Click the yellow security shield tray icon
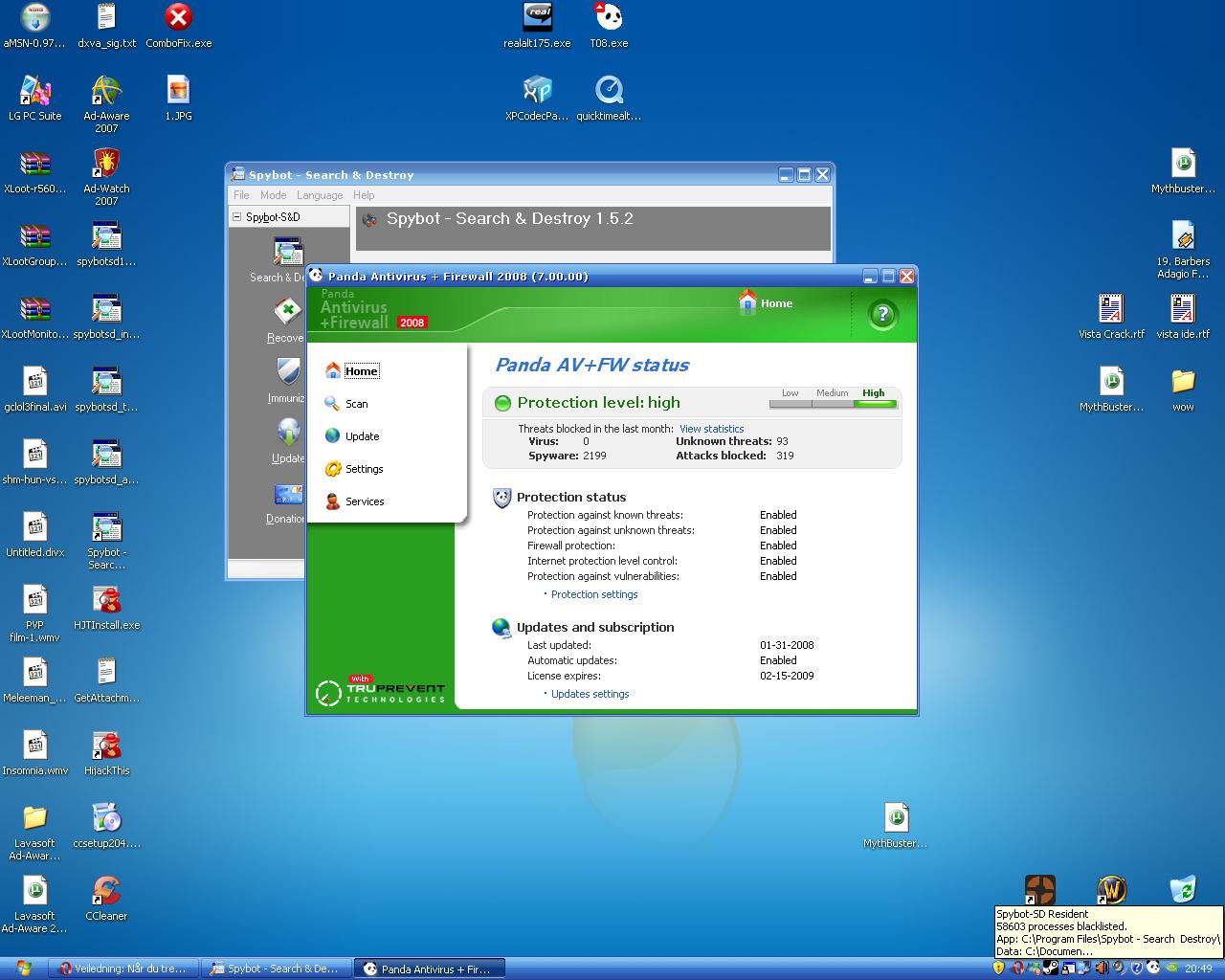The image size is (1225, 980). [999, 969]
